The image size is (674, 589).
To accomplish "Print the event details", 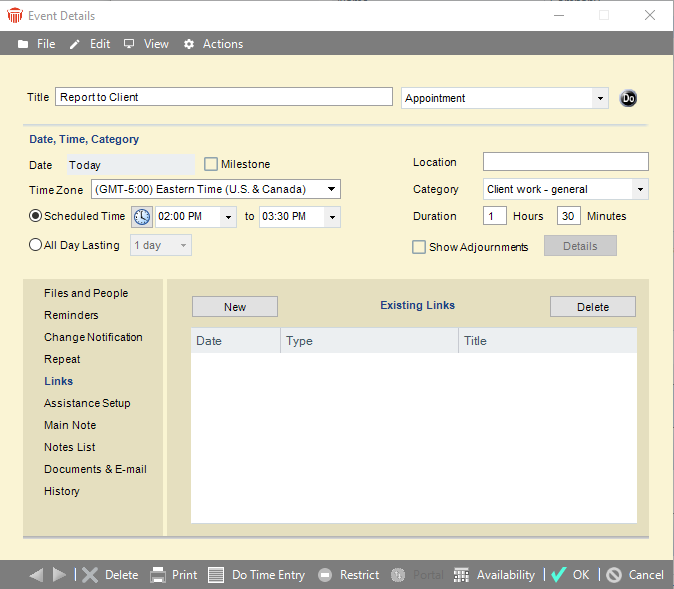I will tap(174, 575).
